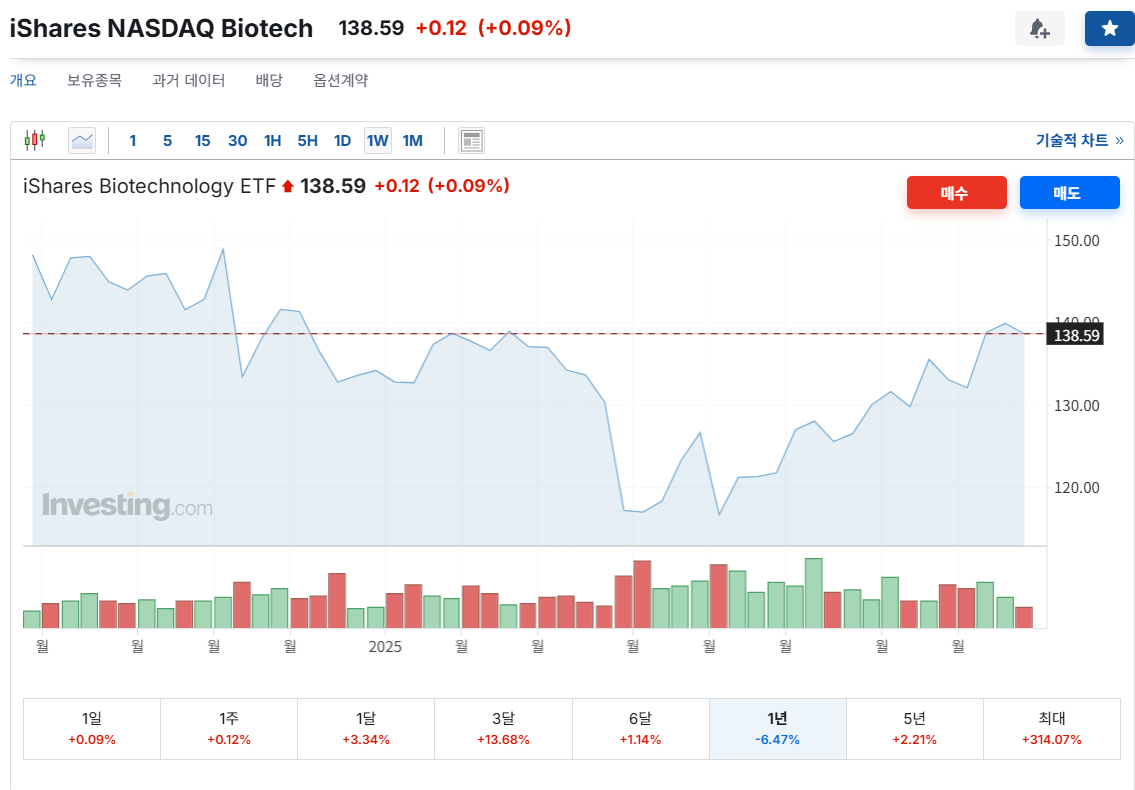
Task: Select the 6달 period range
Action: tap(641, 728)
